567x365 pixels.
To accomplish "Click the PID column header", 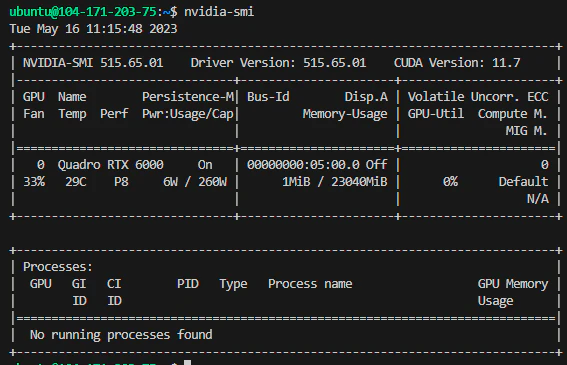I will pyautogui.click(x=188, y=284).
